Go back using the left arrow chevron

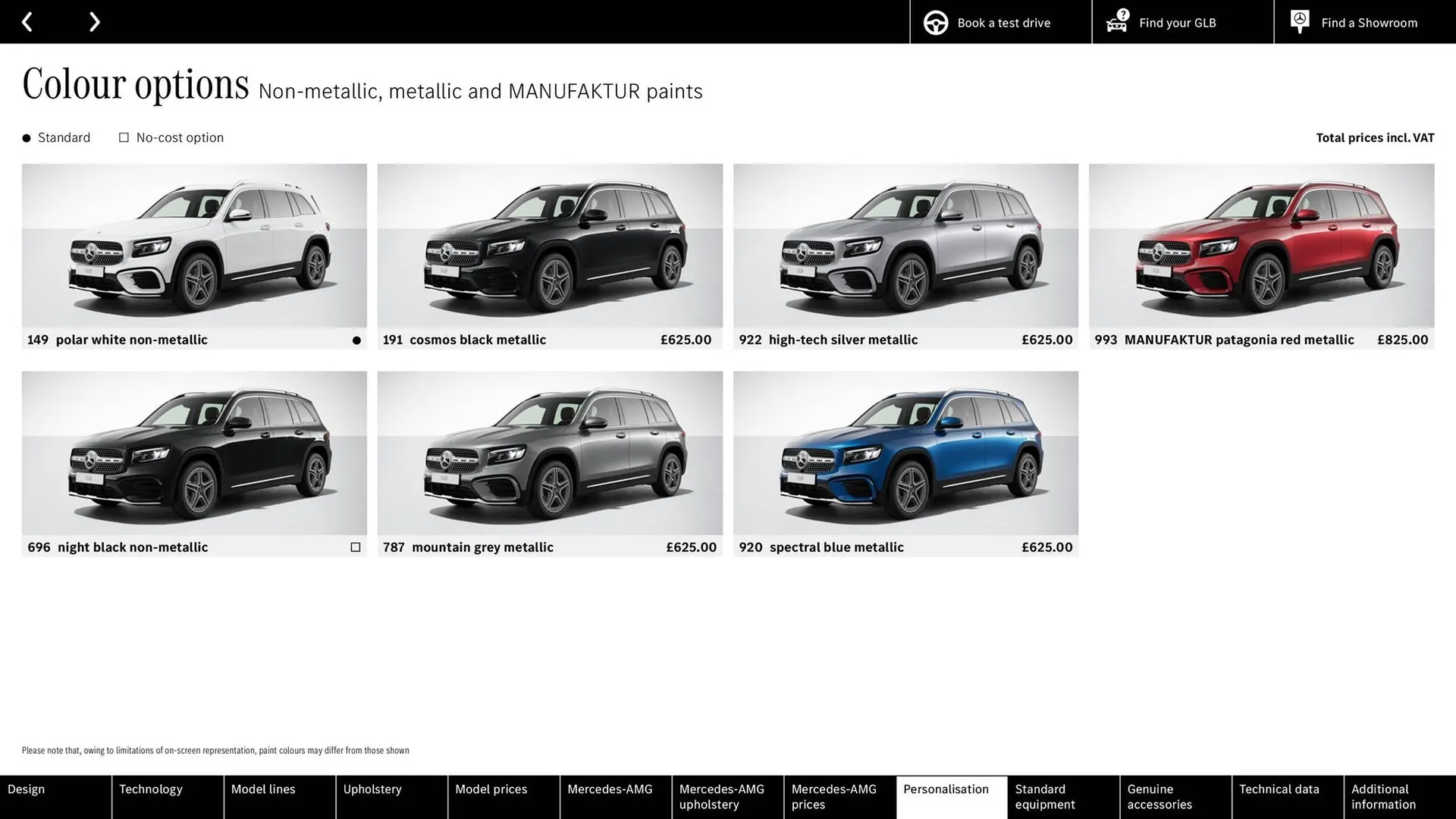click(27, 21)
